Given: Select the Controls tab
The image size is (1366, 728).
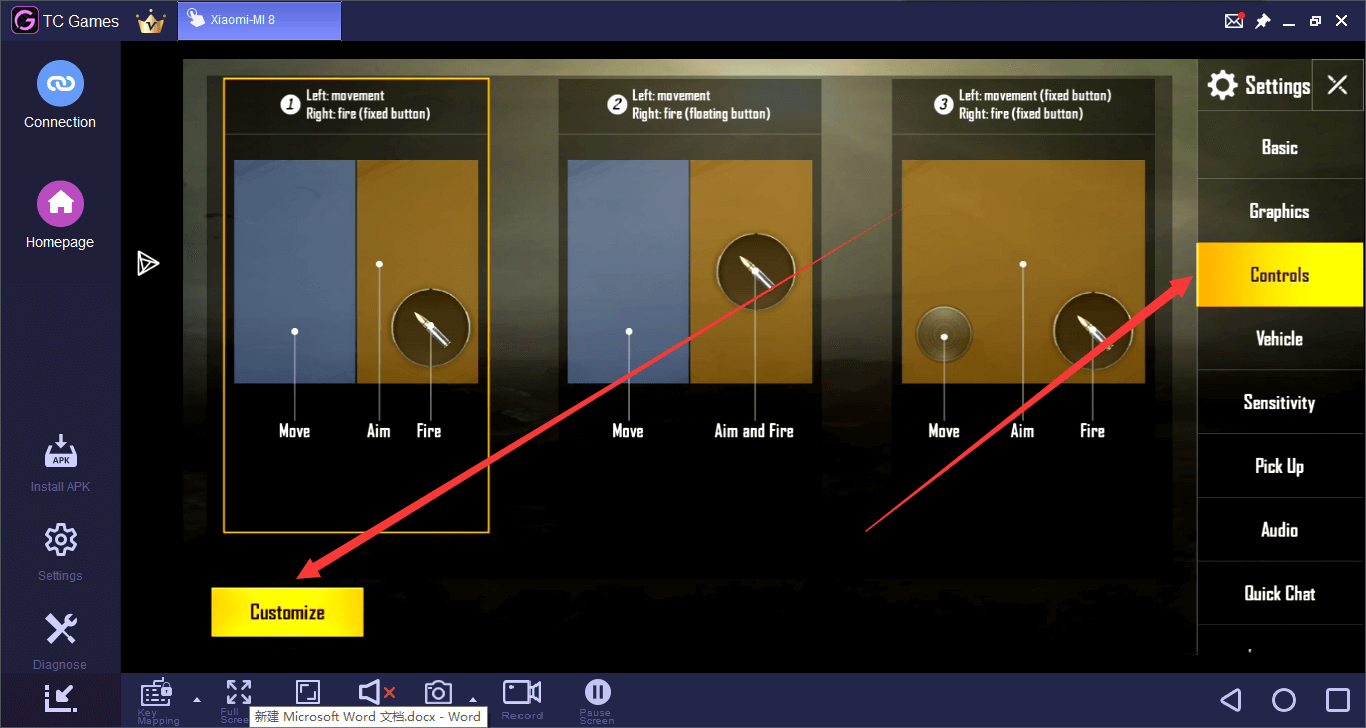Looking at the screenshot, I should [1280, 275].
